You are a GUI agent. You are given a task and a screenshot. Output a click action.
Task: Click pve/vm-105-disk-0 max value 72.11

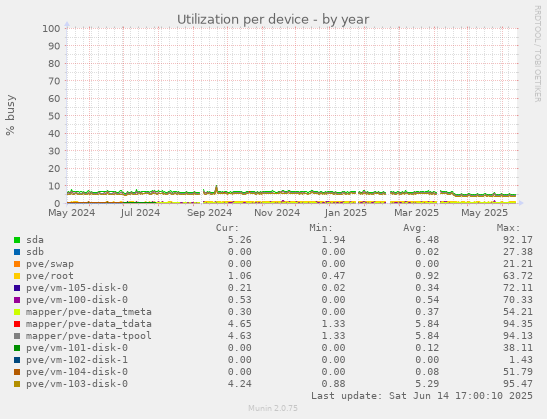(518, 288)
